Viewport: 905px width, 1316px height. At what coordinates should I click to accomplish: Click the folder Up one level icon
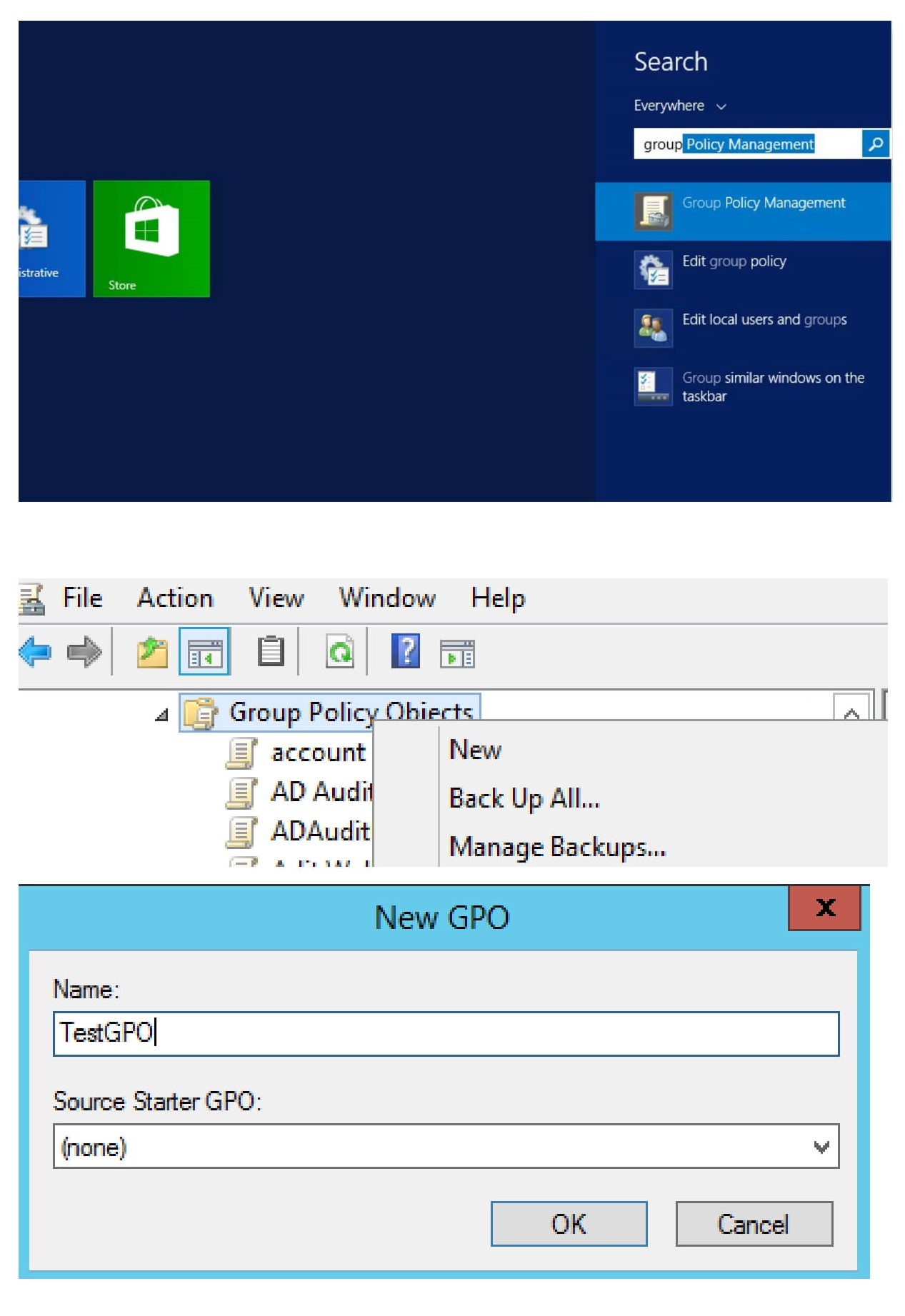pyautogui.click(x=151, y=652)
